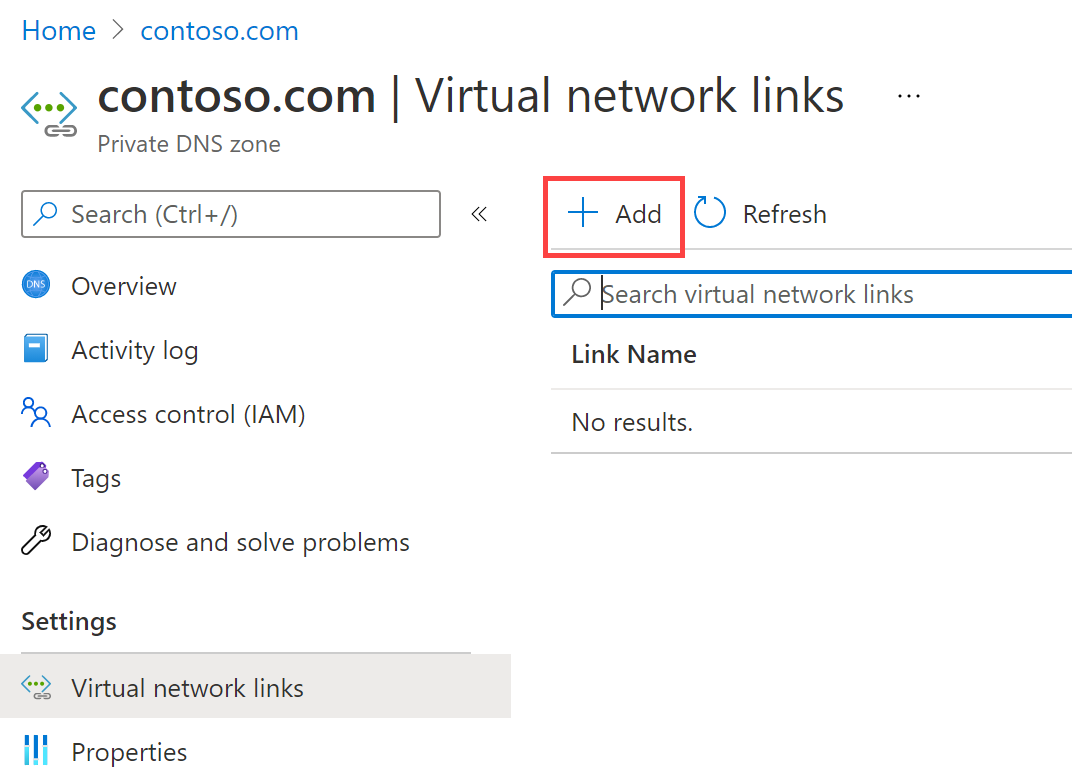Click the Refresh button label
The image size is (1072, 784).
(x=784, y=213)
